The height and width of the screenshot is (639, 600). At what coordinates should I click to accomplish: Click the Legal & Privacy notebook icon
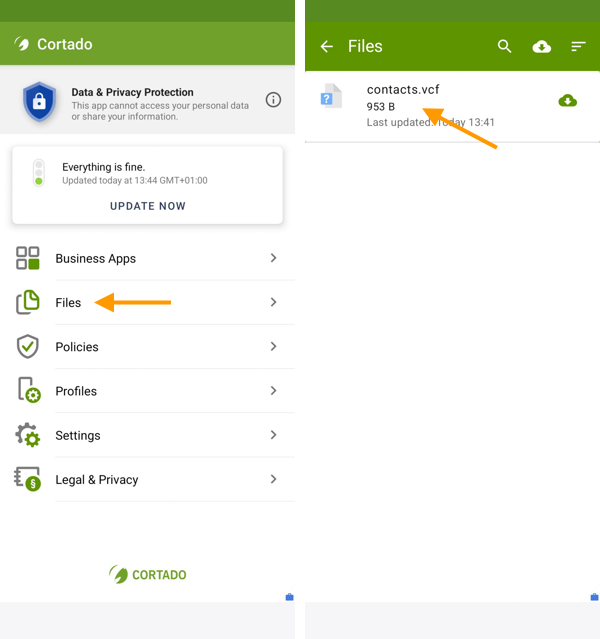pyautogui.click(x=27, y=479)
